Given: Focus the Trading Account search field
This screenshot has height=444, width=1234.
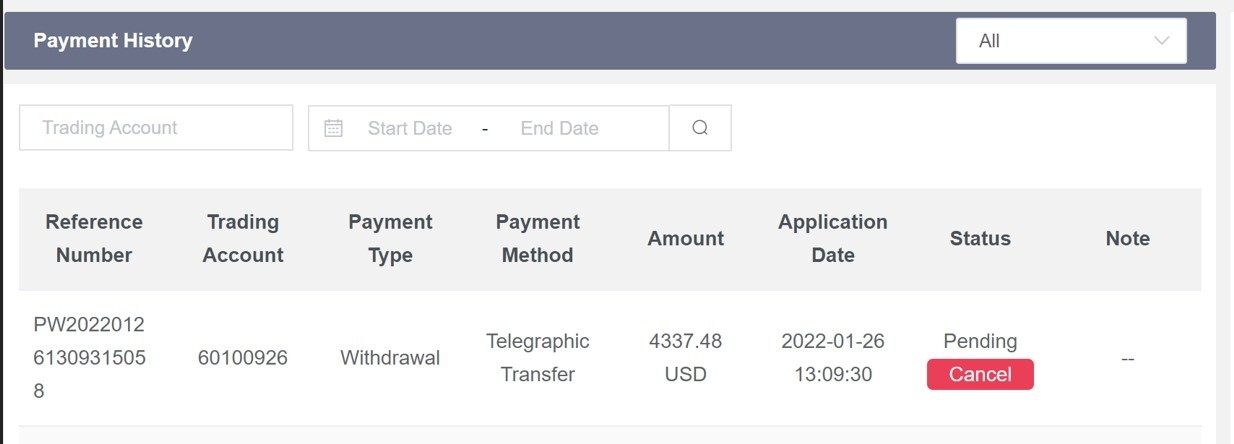Looking at the screenshot, I should click(156, 128).
